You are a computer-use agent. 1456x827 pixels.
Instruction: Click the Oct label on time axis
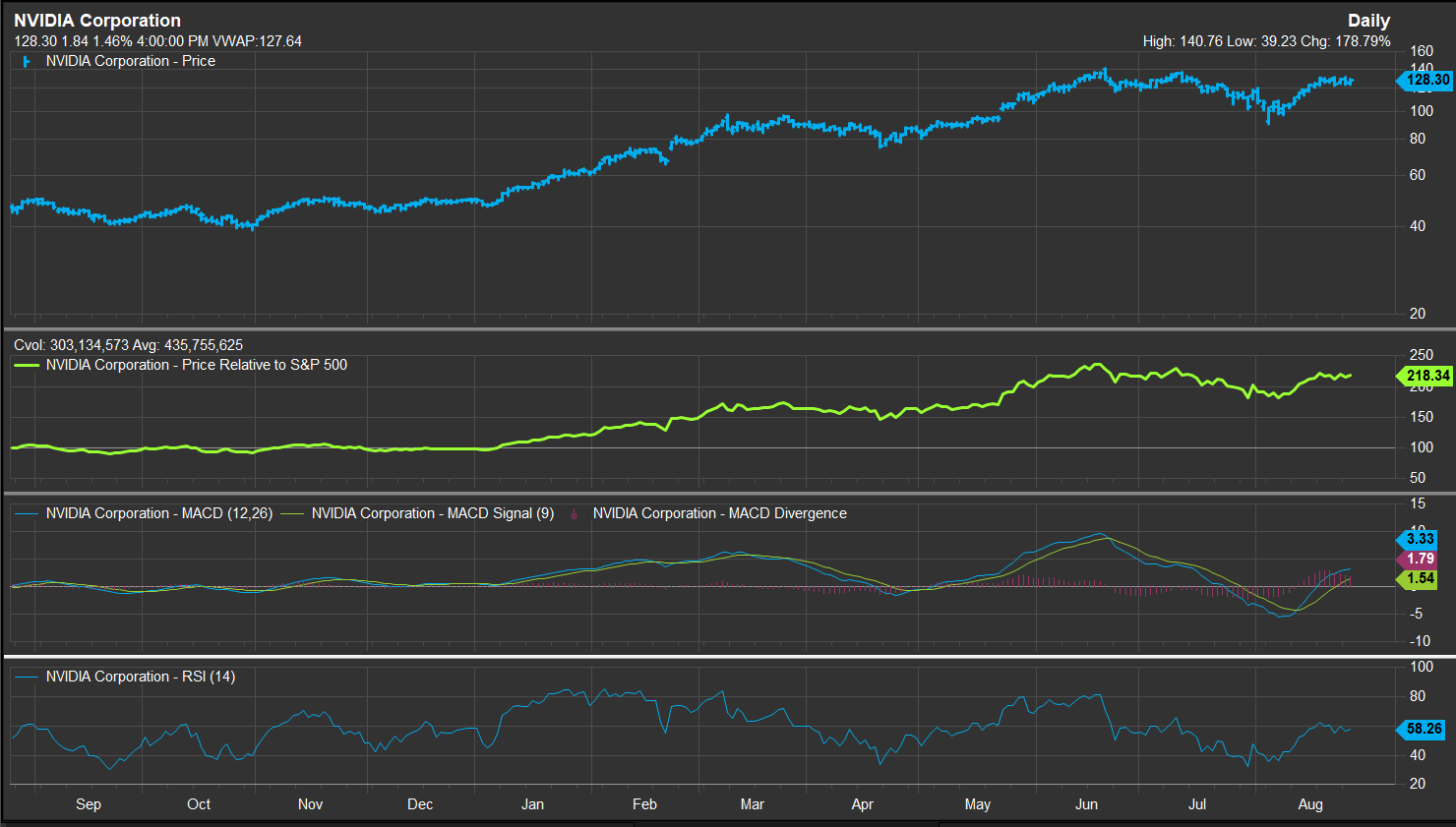click(199, 804)
